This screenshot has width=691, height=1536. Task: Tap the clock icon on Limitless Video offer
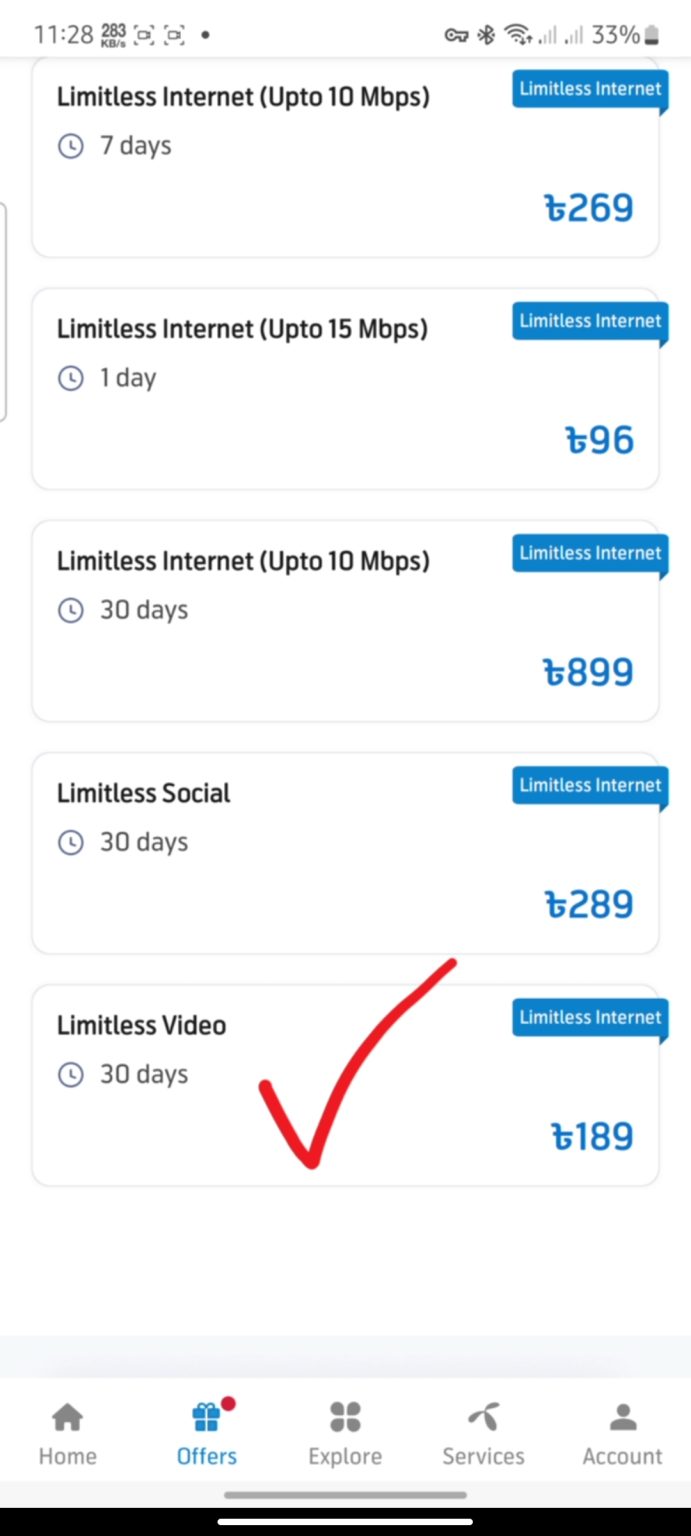[x=70, y=1074]
